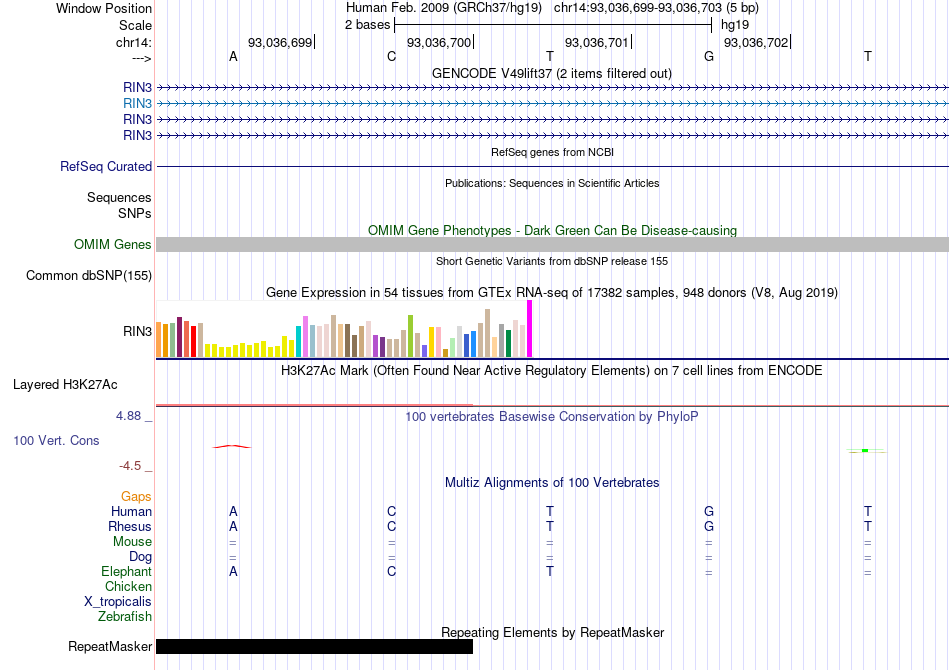Open the H3K27Ac Mark track title

(x=552, y=371)
